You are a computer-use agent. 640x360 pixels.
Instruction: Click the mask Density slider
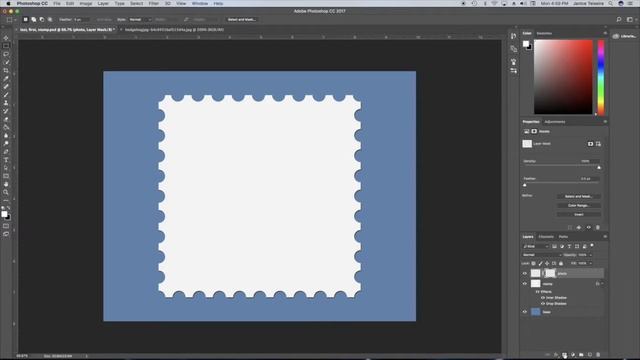562,167
